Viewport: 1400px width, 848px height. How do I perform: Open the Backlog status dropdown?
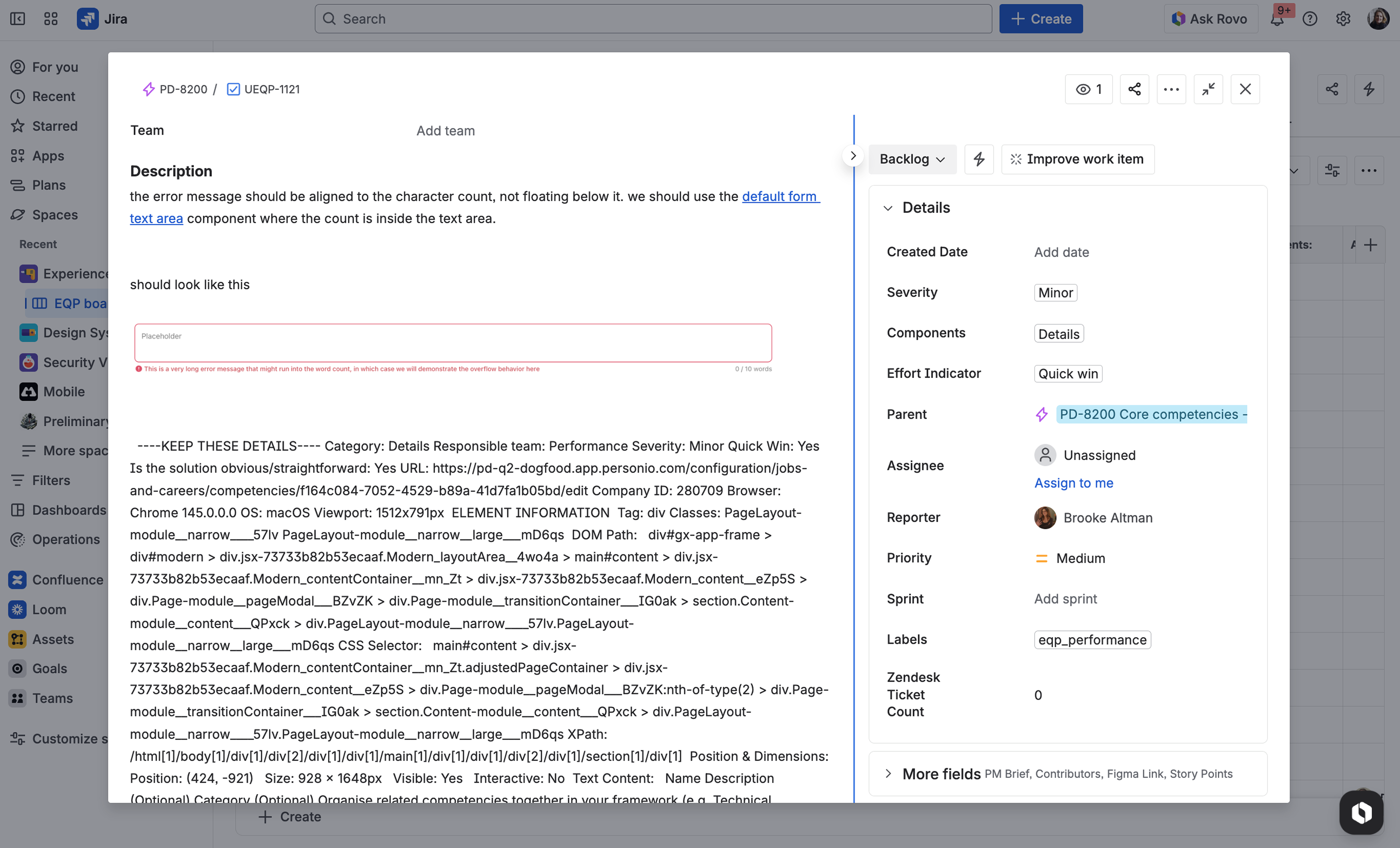[912, 159]
